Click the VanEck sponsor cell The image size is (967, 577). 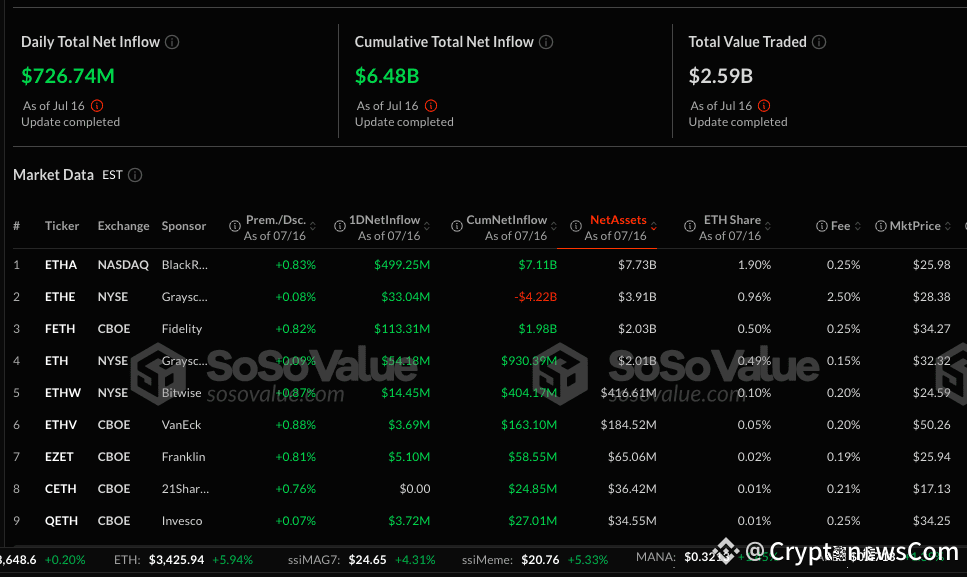181,425
